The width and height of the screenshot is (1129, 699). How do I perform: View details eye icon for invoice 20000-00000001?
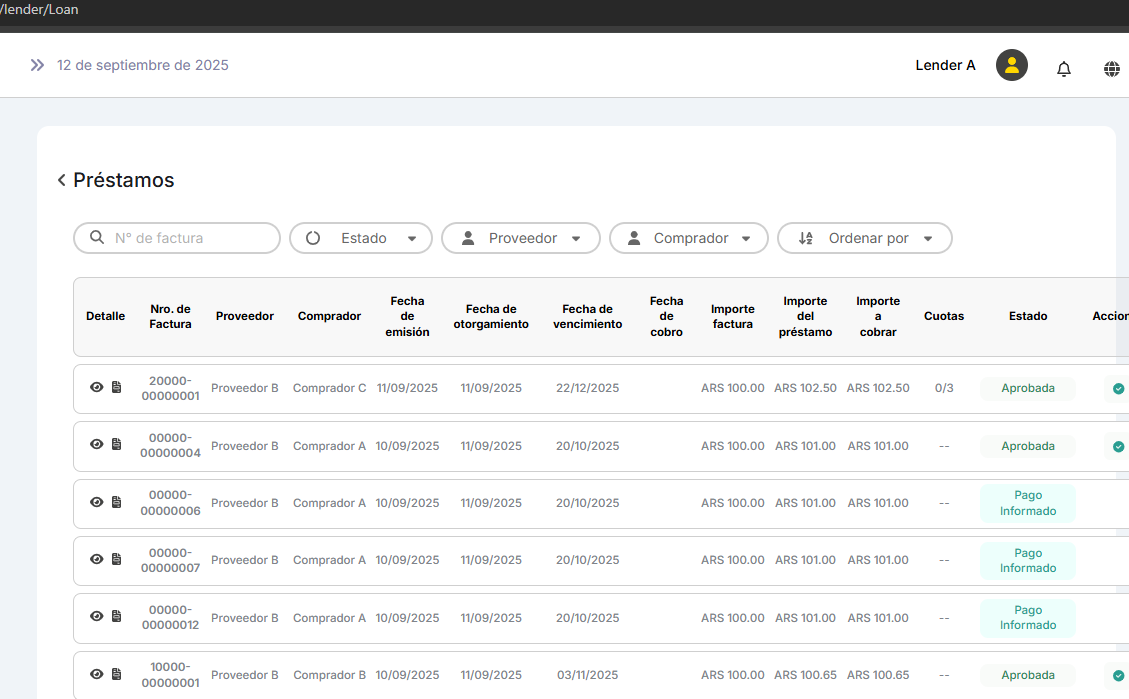(97, 387)
